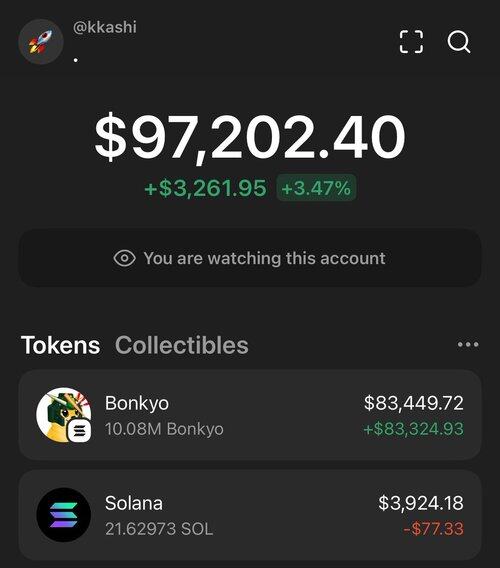Tap the @kkashi username

[105, 27]
